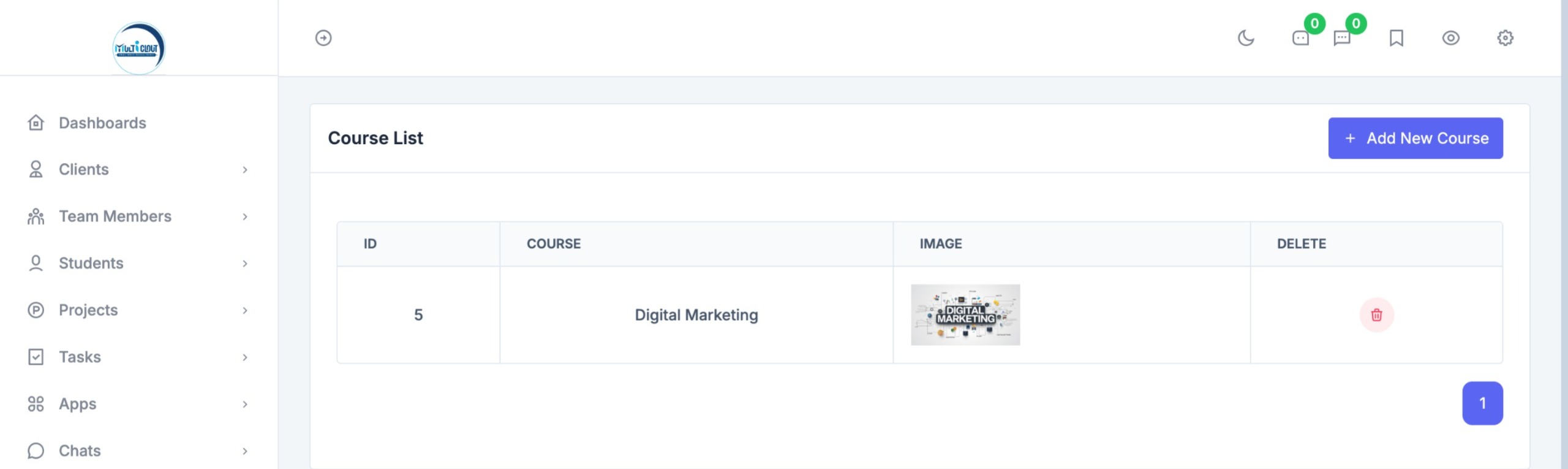Collapse sidebar using the arrow circle icon

[323, 38]
